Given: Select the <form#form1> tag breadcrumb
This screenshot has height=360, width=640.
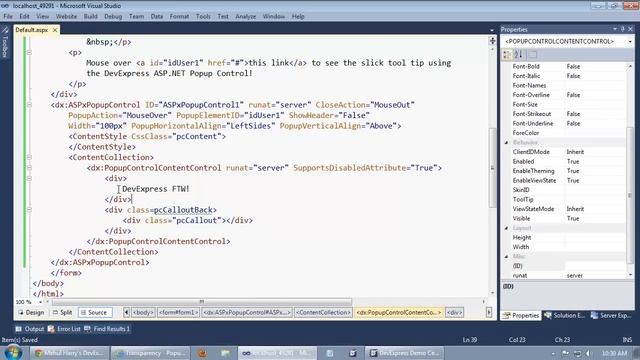Looking at the screenshot, I should point(178,312).
